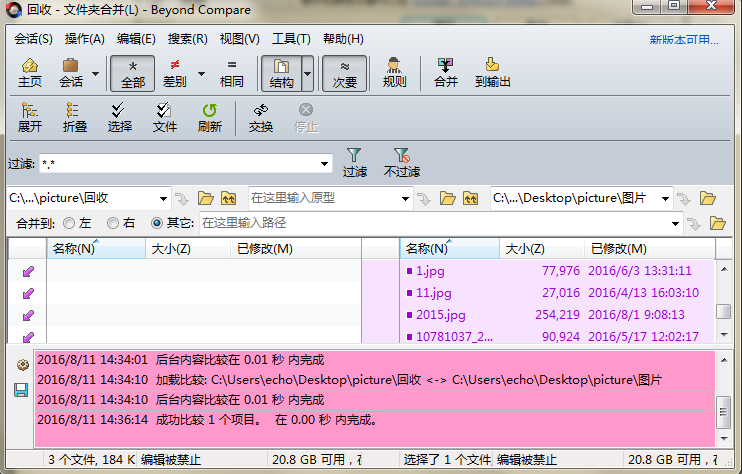Select file 11.jpg in right pane
This screenshot has width=742, height=474.
pos(557,293)
